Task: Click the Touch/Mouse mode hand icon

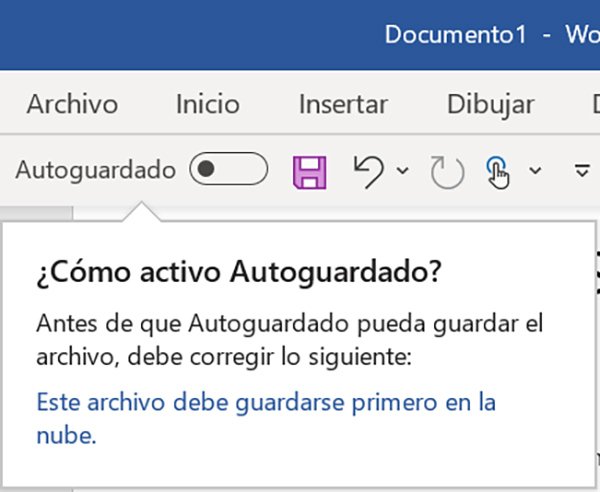Action: pyautogui.click(x=497, y=173)
